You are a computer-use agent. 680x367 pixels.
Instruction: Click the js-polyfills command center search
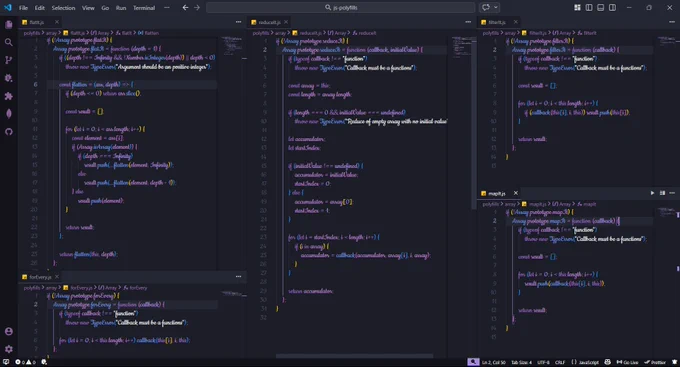click(x=340, y=7)
